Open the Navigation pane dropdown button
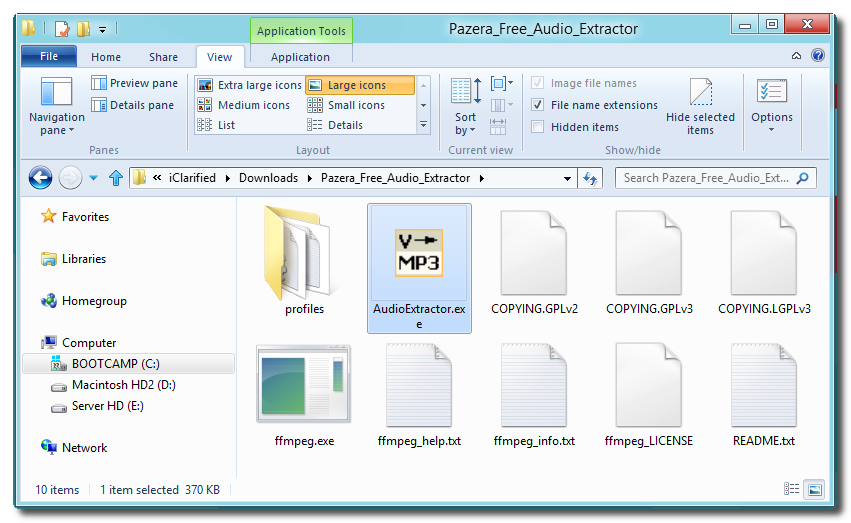Viewport: 851px width, 523px height. (x=56, y=106)
